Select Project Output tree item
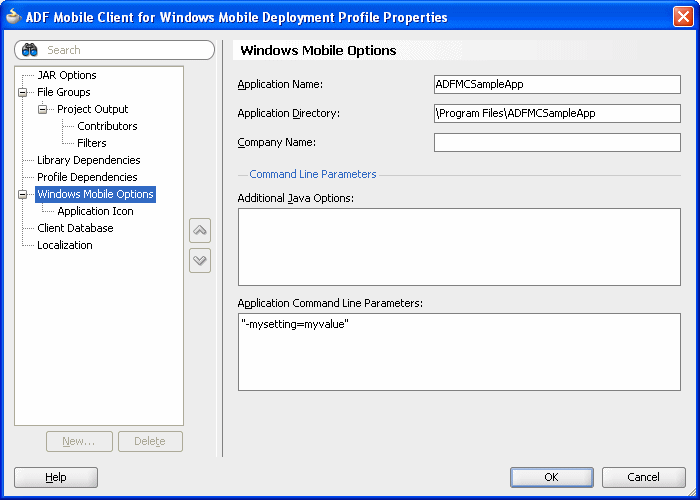This screenshot has height=500, width=700. [92, 109]
